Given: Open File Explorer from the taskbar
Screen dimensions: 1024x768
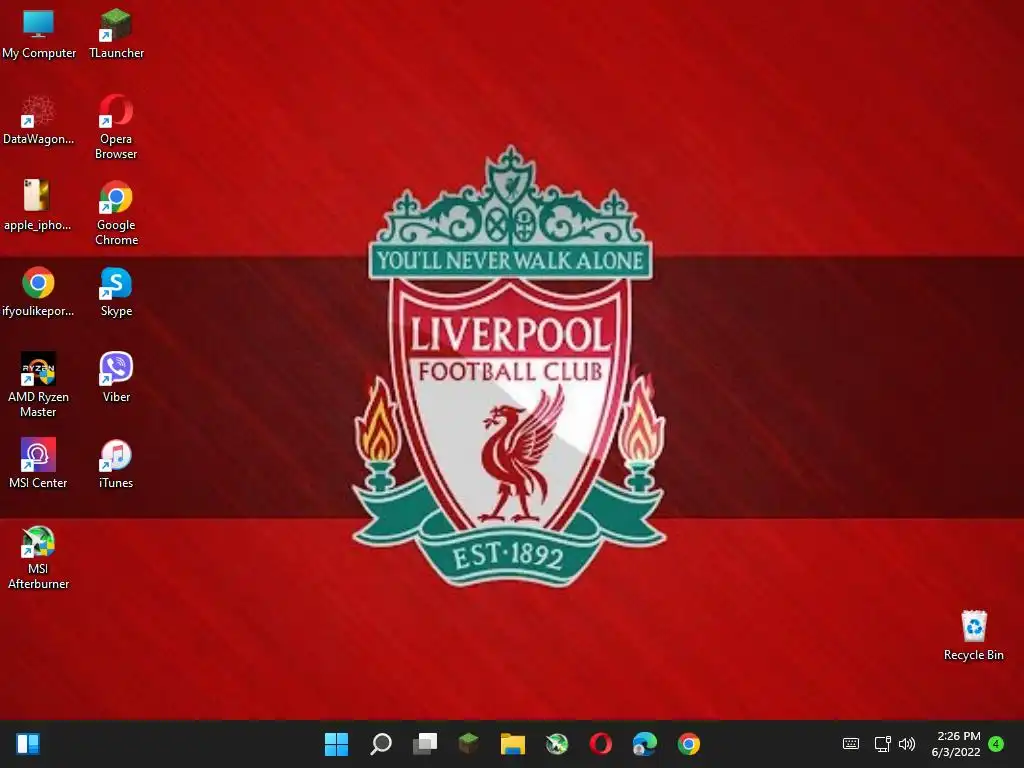Looking at the screenshot, I should pos(513,744).
